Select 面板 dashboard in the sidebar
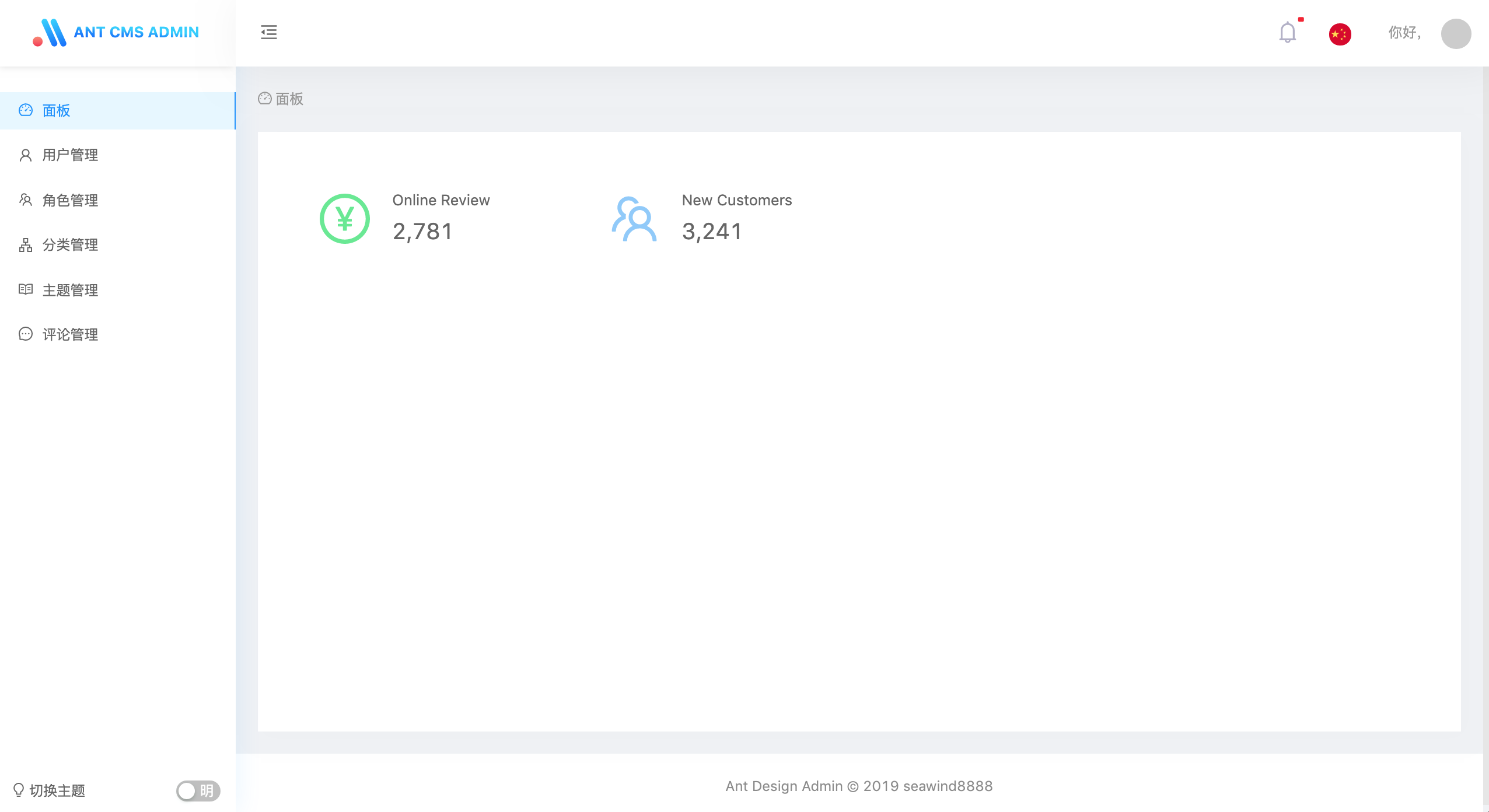1489x812 pixels. pyautogui.click(x=57, y=111)
